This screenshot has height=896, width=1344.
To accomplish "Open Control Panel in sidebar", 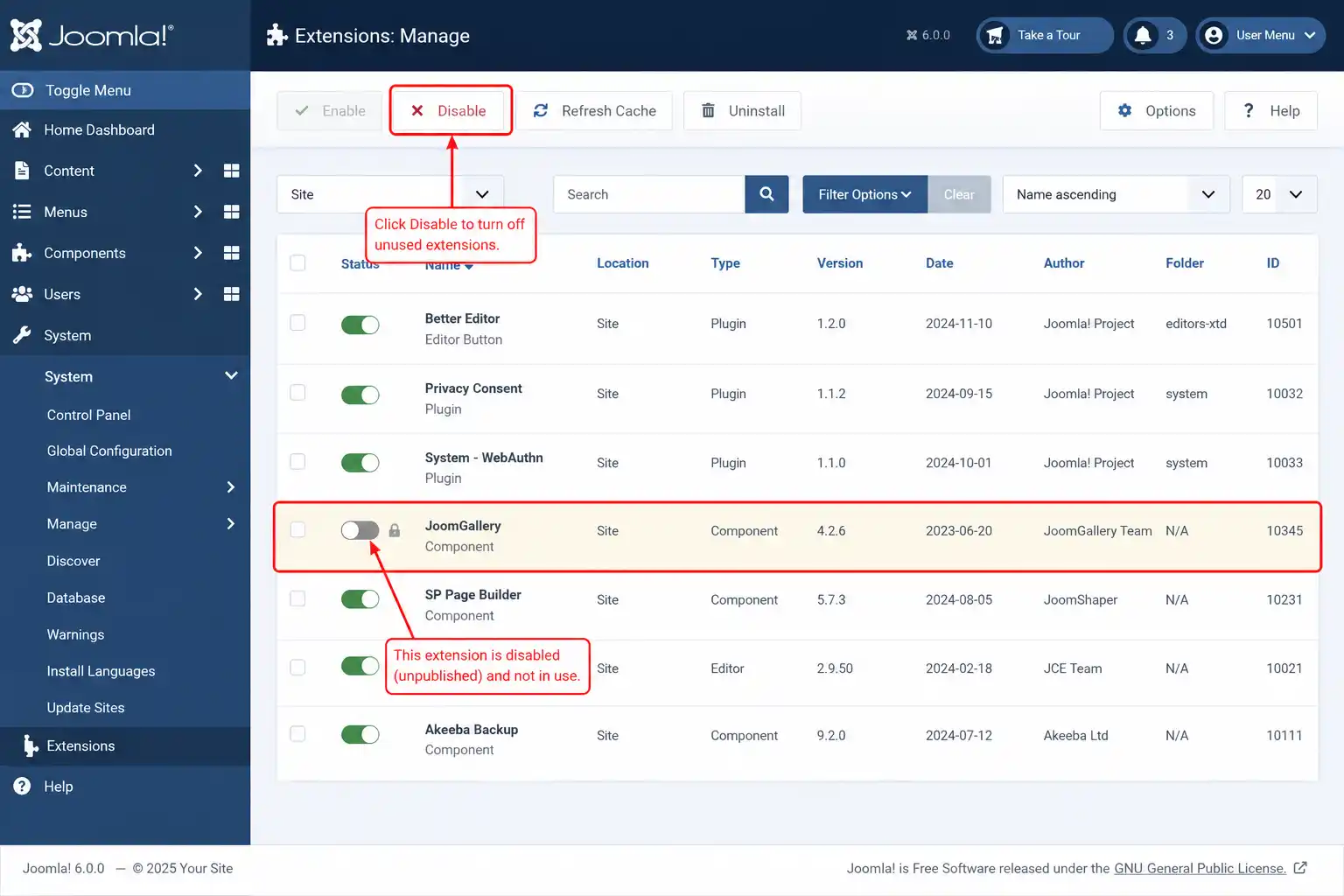I will 88,415.
